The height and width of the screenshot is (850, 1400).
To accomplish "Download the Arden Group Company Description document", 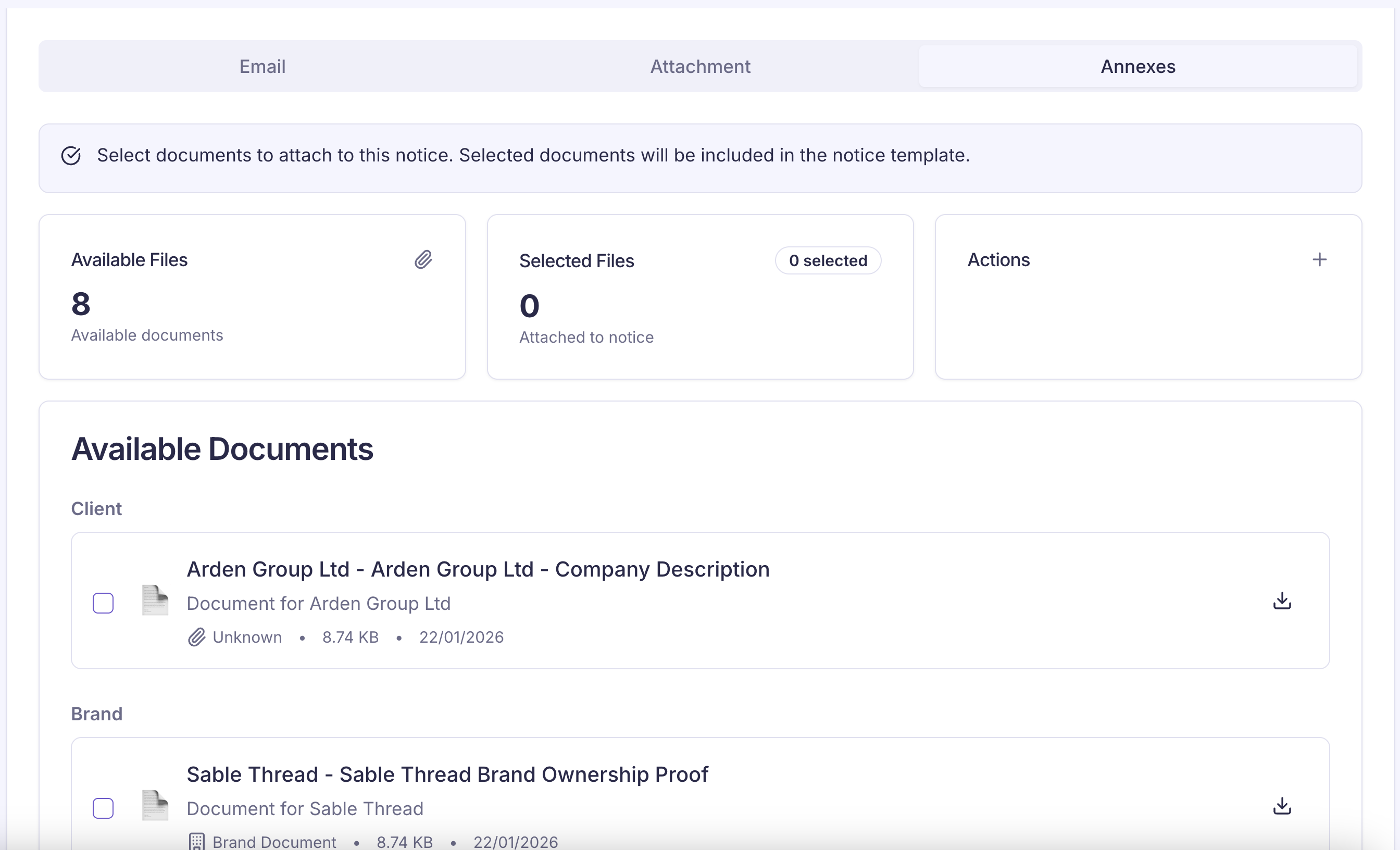I will [1282, 601].
